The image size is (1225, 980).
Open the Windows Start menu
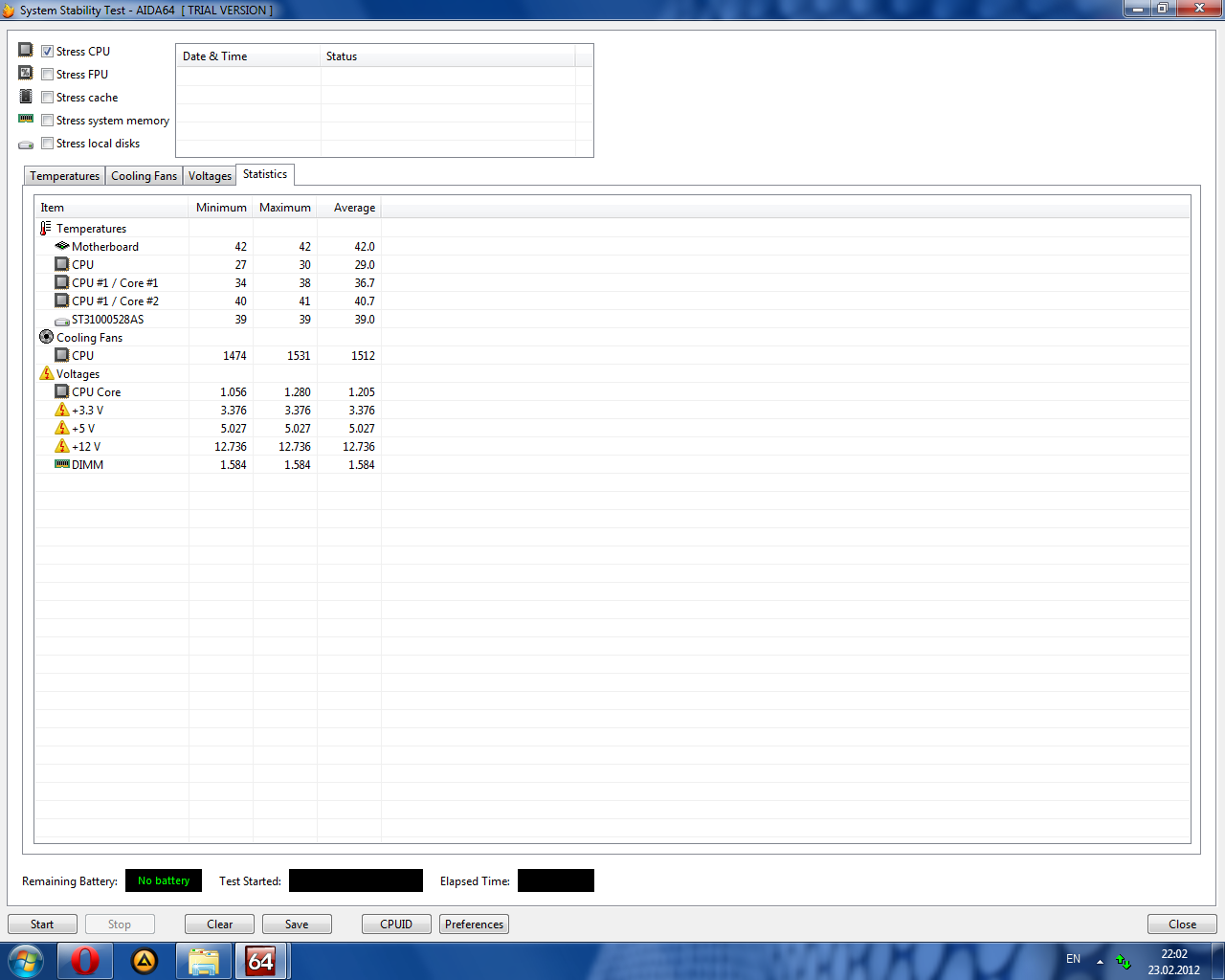(26, 961)
